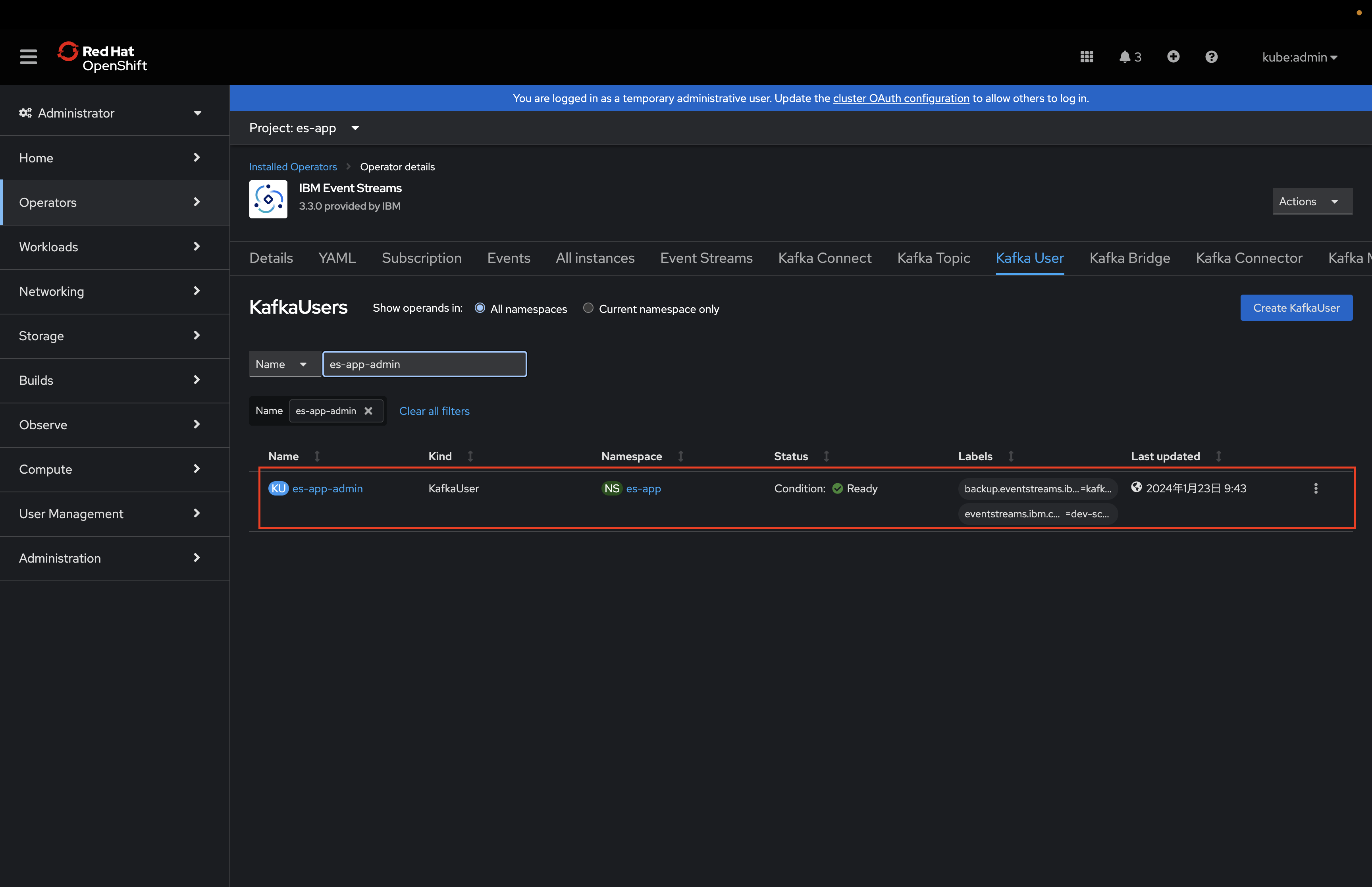Remove the es-app-admin filter chip
This screenshot has width=1372, height=887.
point(368,411)
